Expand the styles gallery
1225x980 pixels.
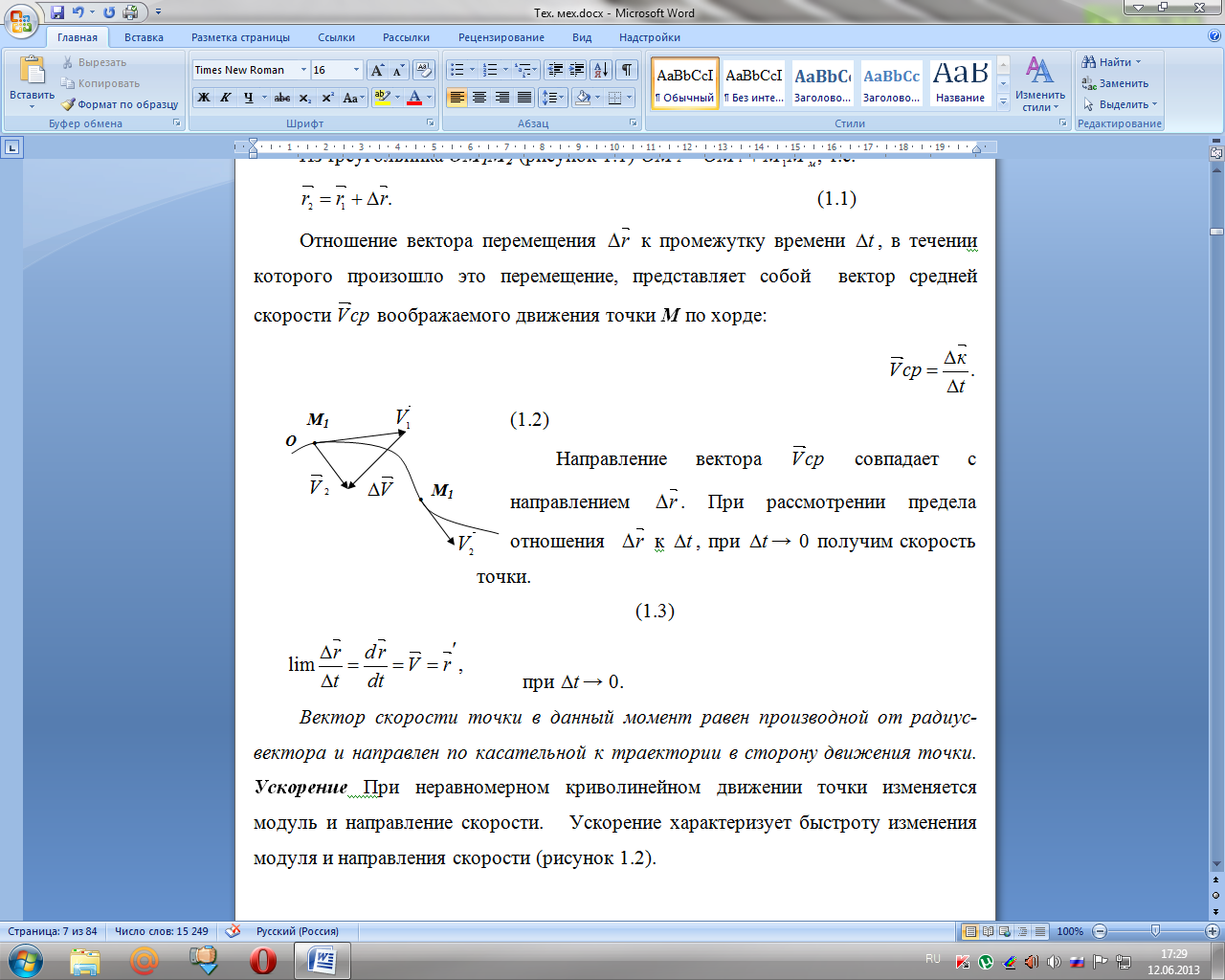click(1003, 102)
